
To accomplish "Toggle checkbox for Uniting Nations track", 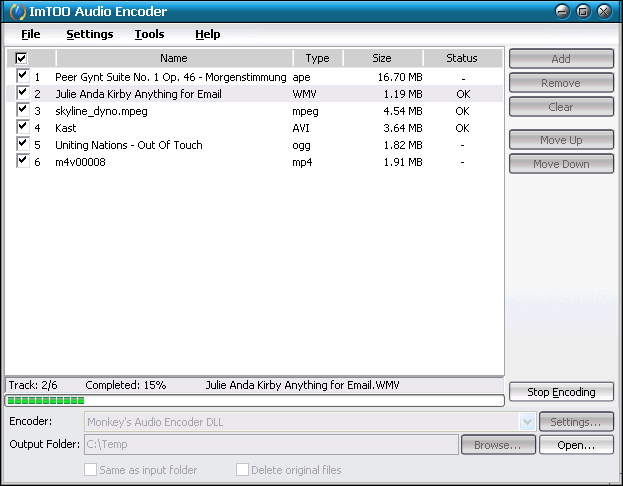I will [x=22, y=144].
